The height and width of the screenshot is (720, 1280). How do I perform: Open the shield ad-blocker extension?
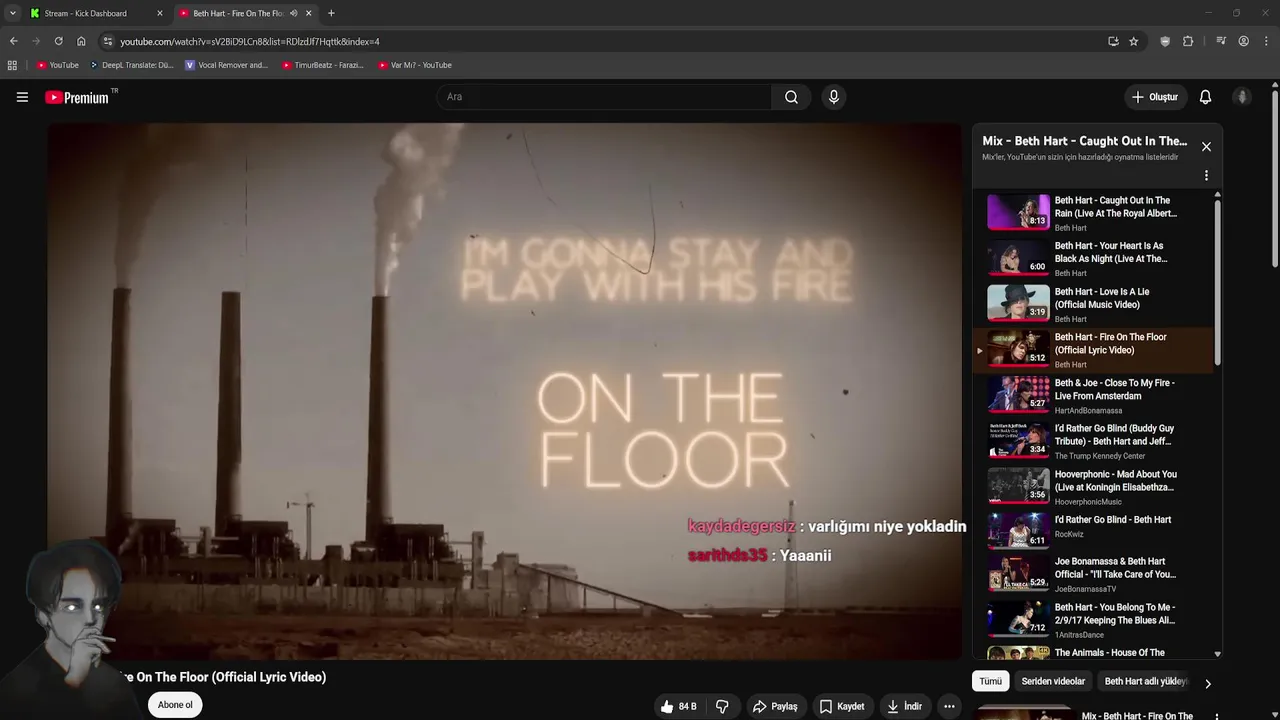(1165, 41)
